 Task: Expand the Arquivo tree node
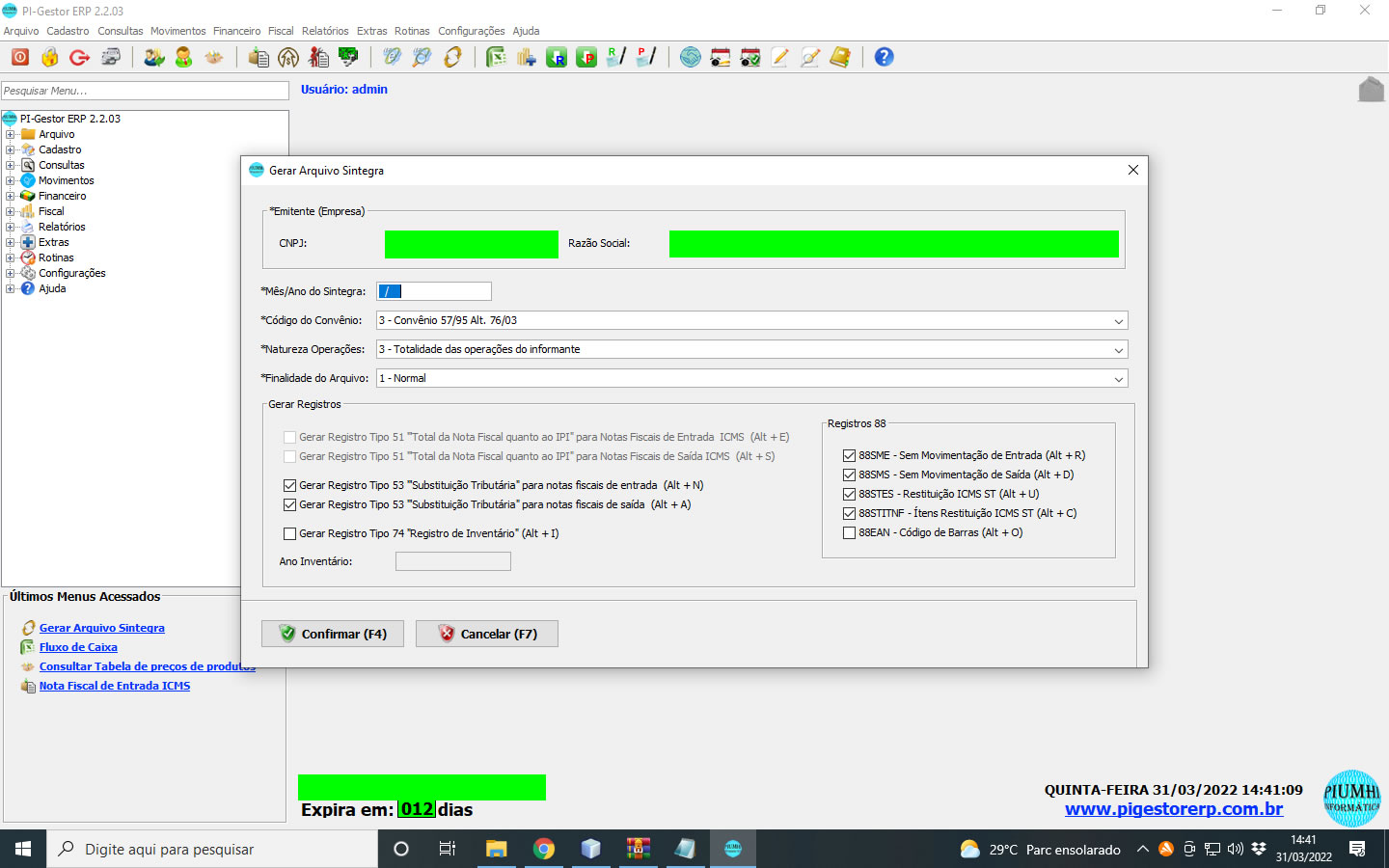[x=10, y=134]
